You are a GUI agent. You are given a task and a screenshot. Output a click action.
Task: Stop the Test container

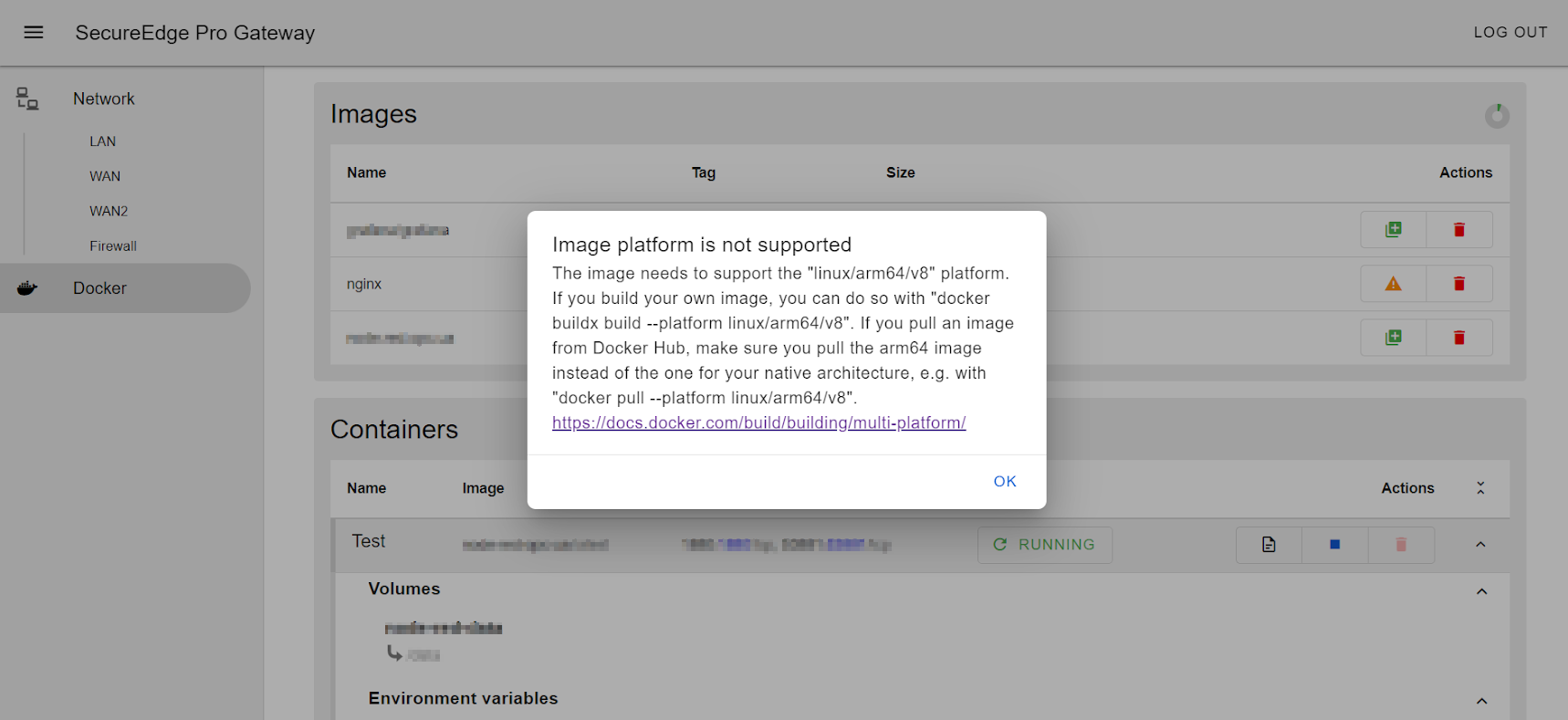[x=1334, y=545]
